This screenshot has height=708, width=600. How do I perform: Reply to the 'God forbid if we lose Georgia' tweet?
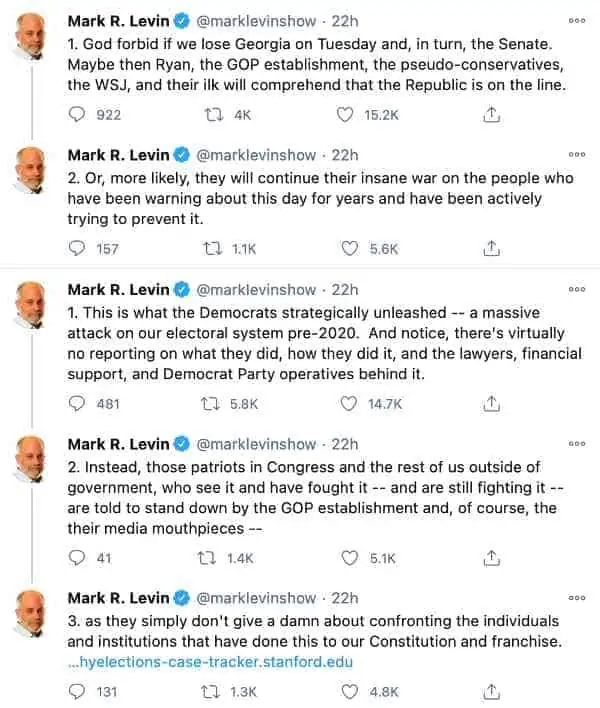76,114
